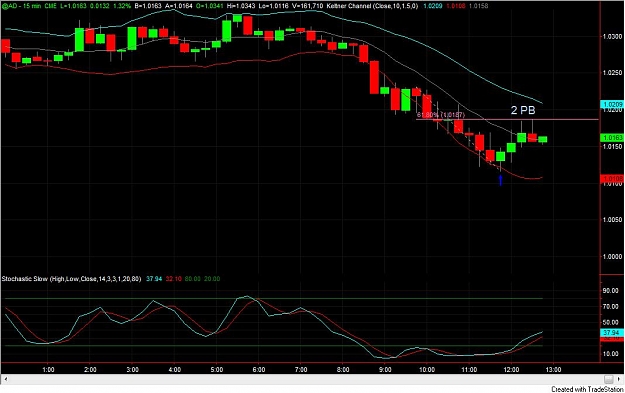625x393 pixels.
Task: Click the 'O=1.0341' open value
Action: click(210, 6)
